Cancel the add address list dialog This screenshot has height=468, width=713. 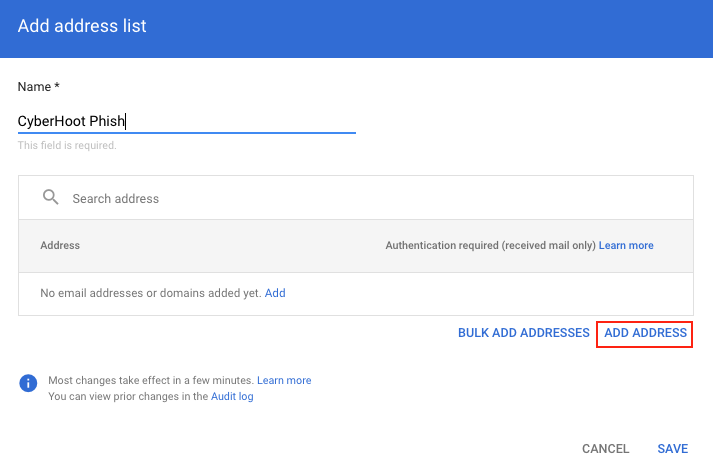(605, 449)
